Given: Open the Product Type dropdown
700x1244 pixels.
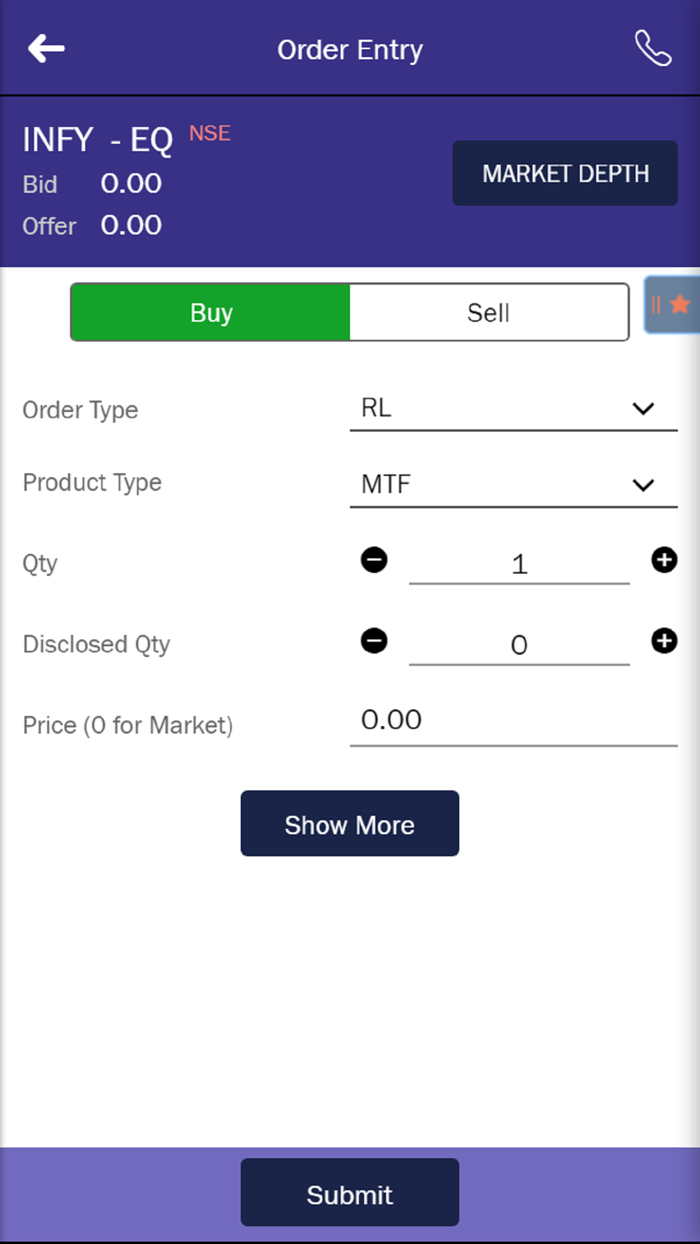Looking at the screenshot, I should click(x=513, y=484).
